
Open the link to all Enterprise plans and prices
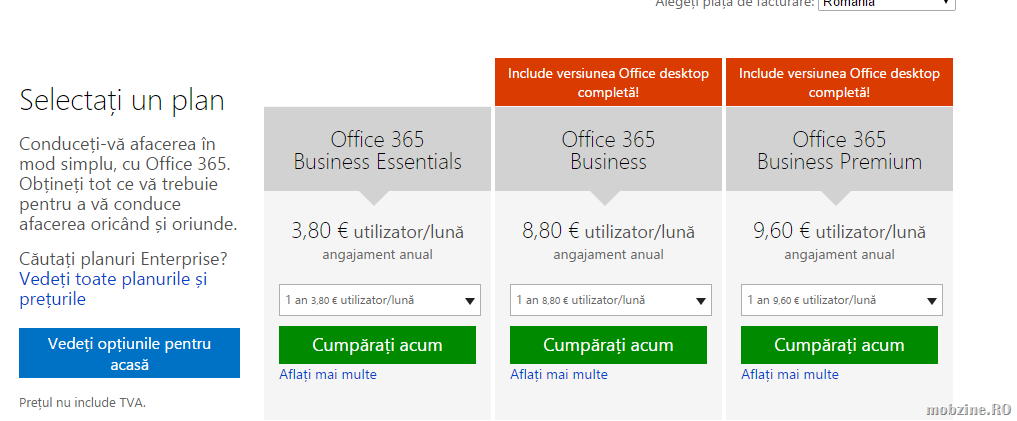coord(112,289)
